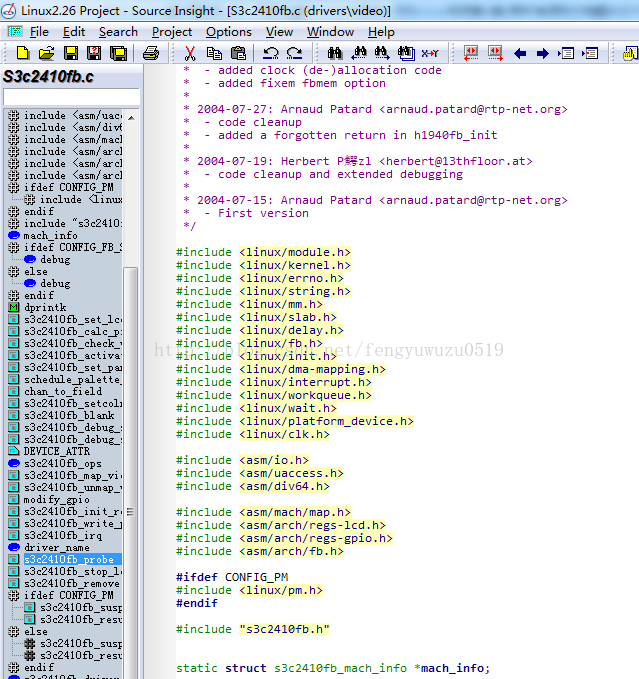
Task: Select s3c2410fb_blank in symbol list
Action: tap(69, 415)
